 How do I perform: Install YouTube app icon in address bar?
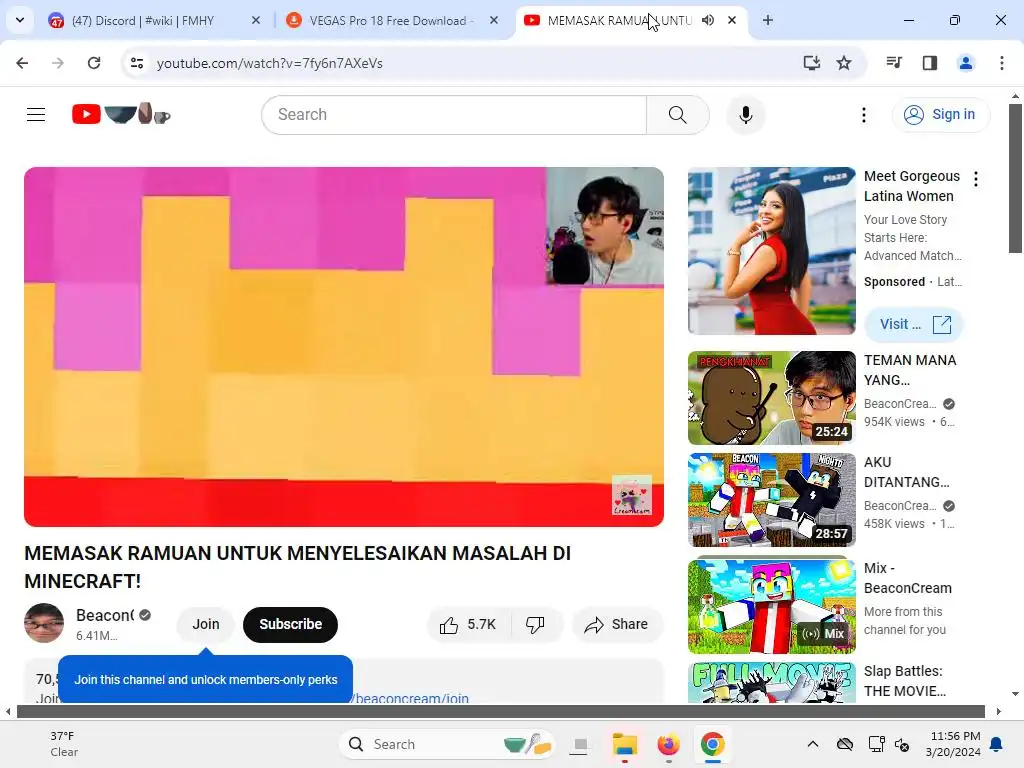[811, 63]
